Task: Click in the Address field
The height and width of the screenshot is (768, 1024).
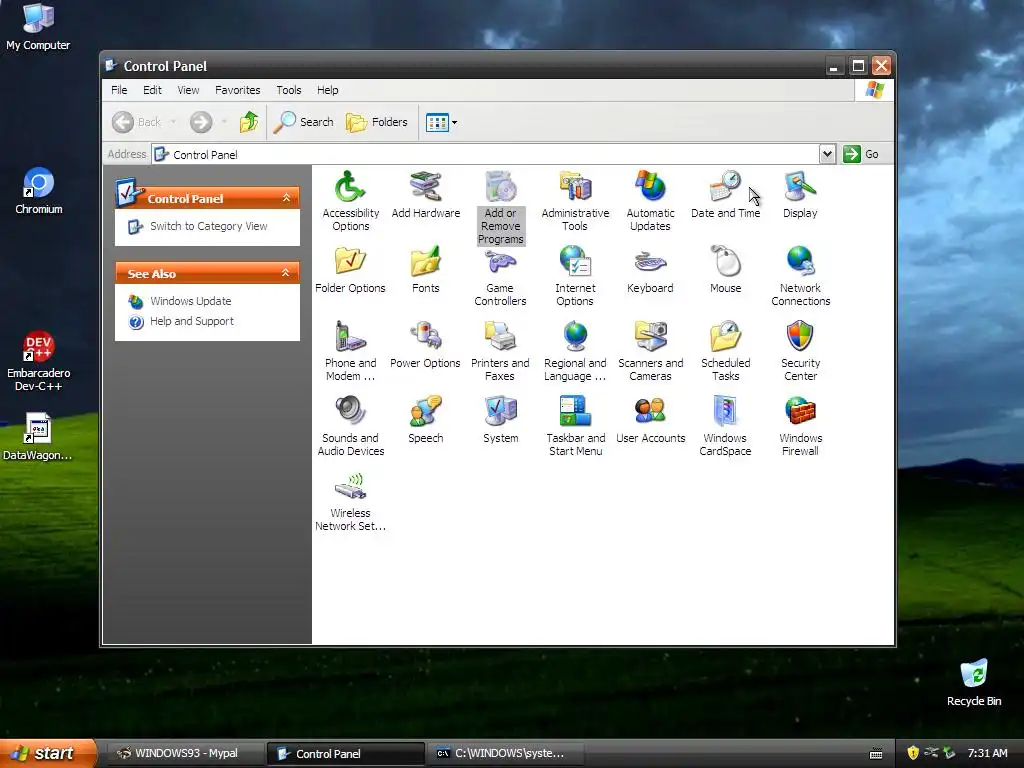Action: tap(486, 154)
